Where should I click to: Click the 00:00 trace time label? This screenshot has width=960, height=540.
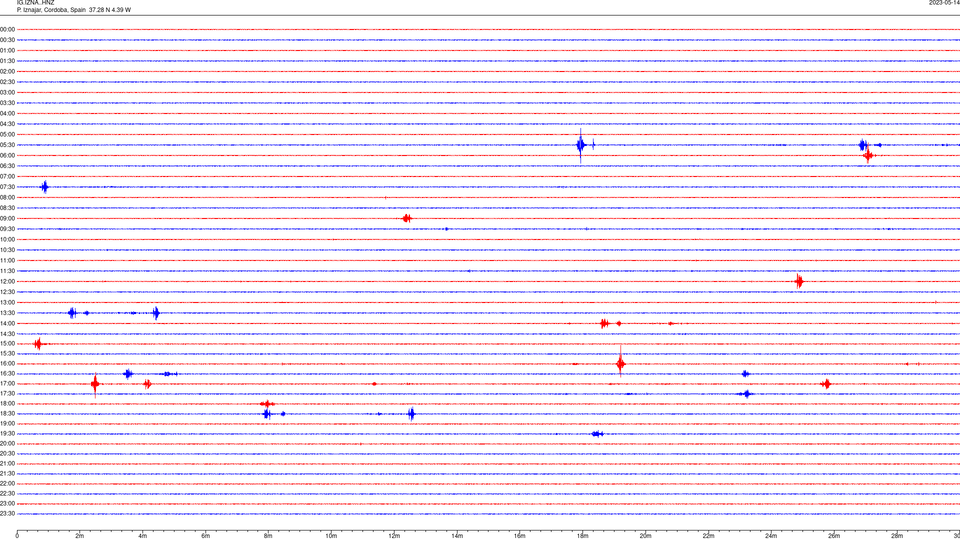click(7, 29)
